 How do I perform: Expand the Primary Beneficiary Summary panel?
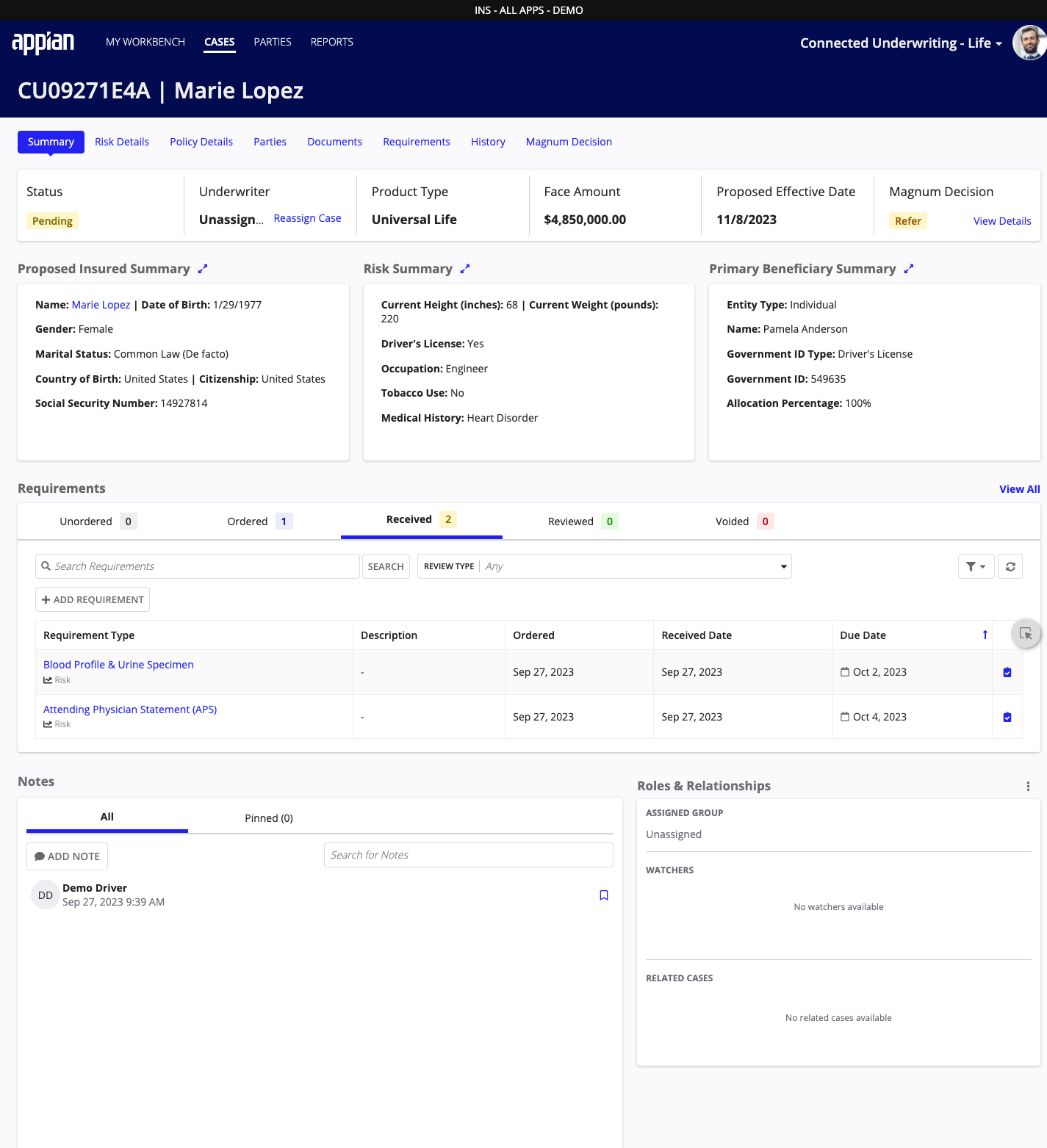909,269
